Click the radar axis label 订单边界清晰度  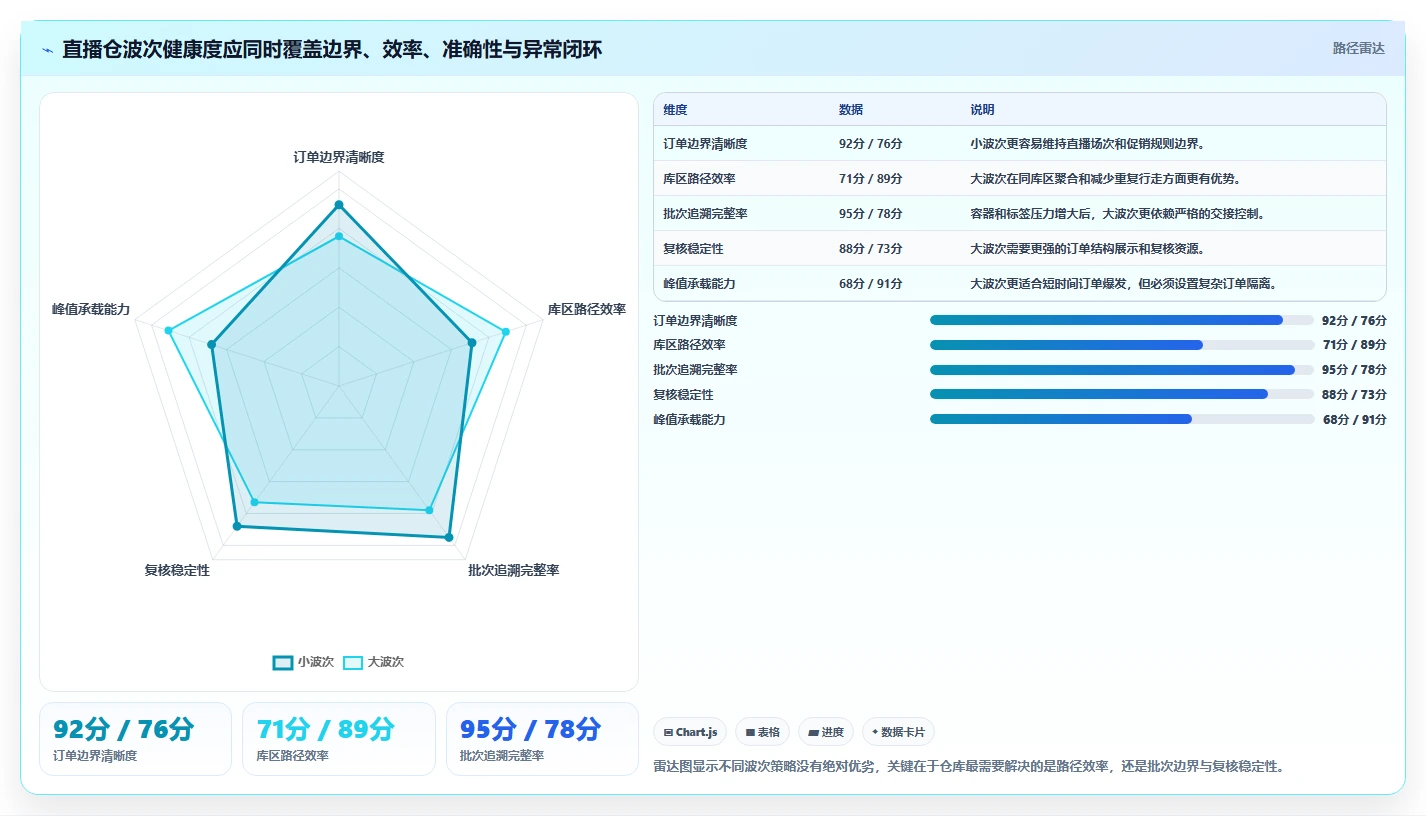tap(339, 157)
